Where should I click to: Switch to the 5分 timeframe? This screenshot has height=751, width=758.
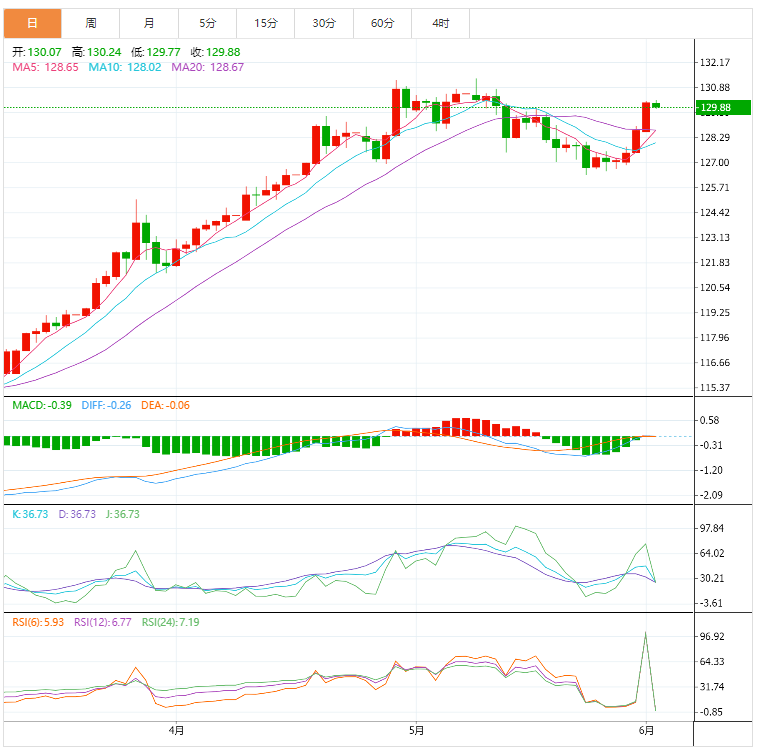tap(207, 22)
